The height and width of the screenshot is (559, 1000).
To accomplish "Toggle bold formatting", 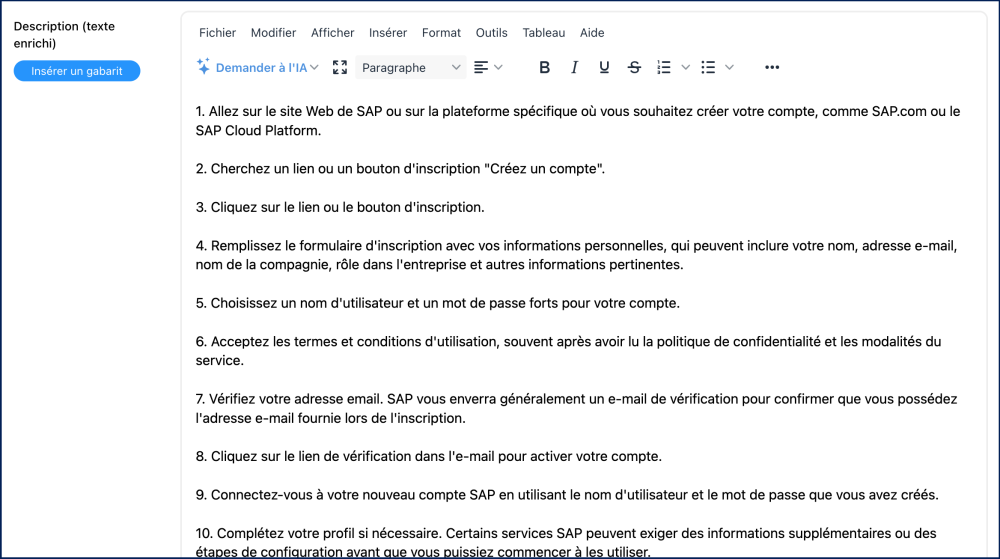I will 544,68.
